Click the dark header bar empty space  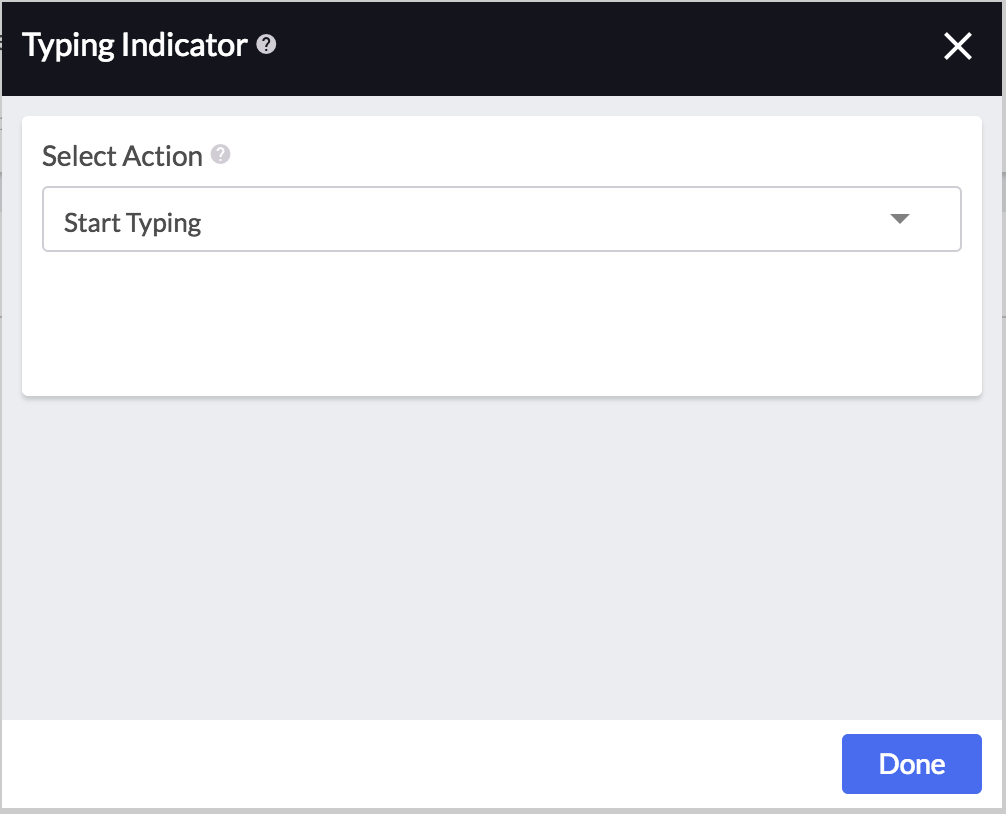coord(610,48)
